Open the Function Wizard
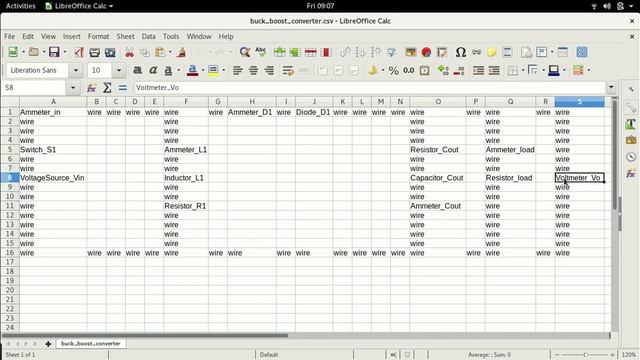This screenshot has height=360, width=640. 91,88
